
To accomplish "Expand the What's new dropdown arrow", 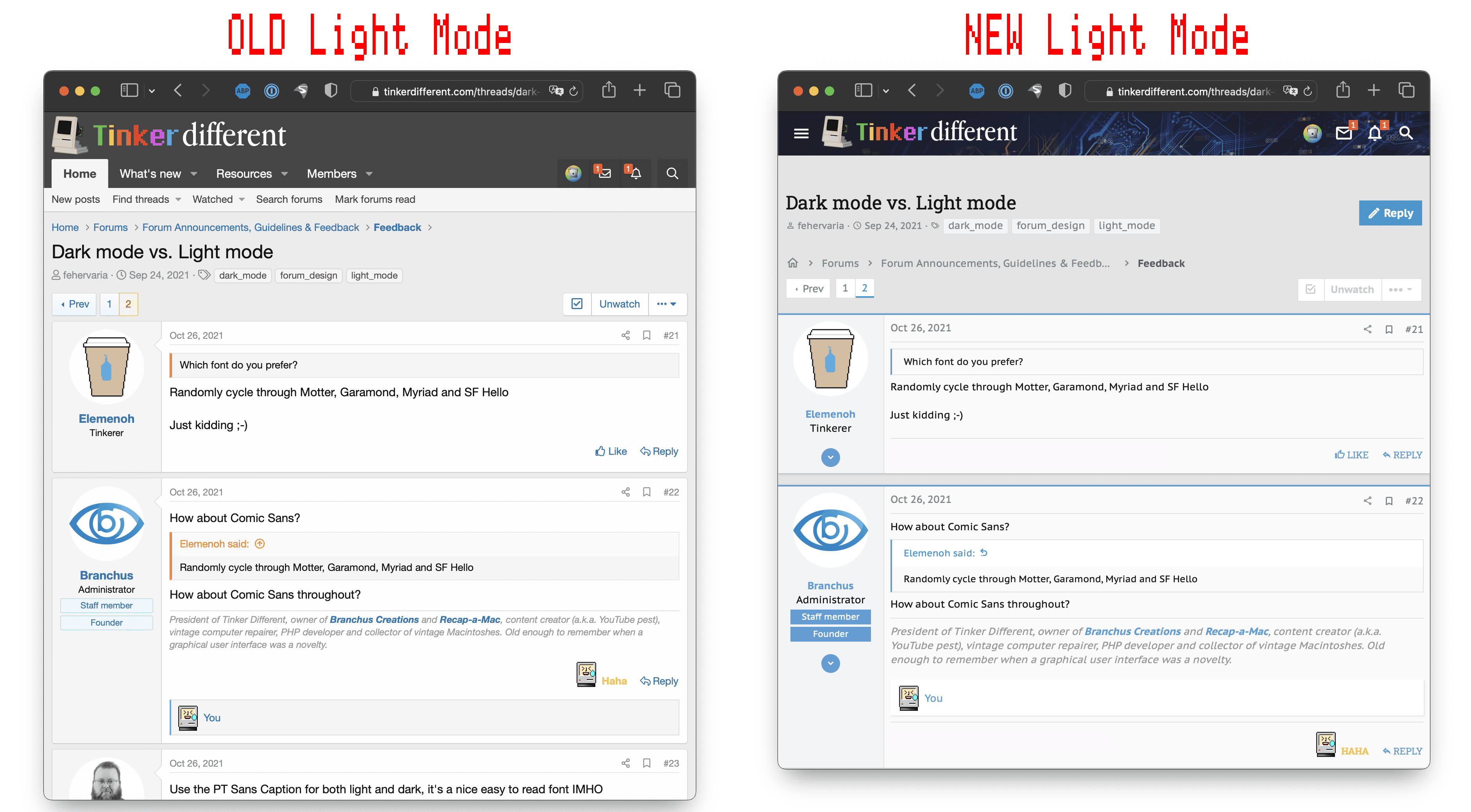I will (x=194, y=174).
